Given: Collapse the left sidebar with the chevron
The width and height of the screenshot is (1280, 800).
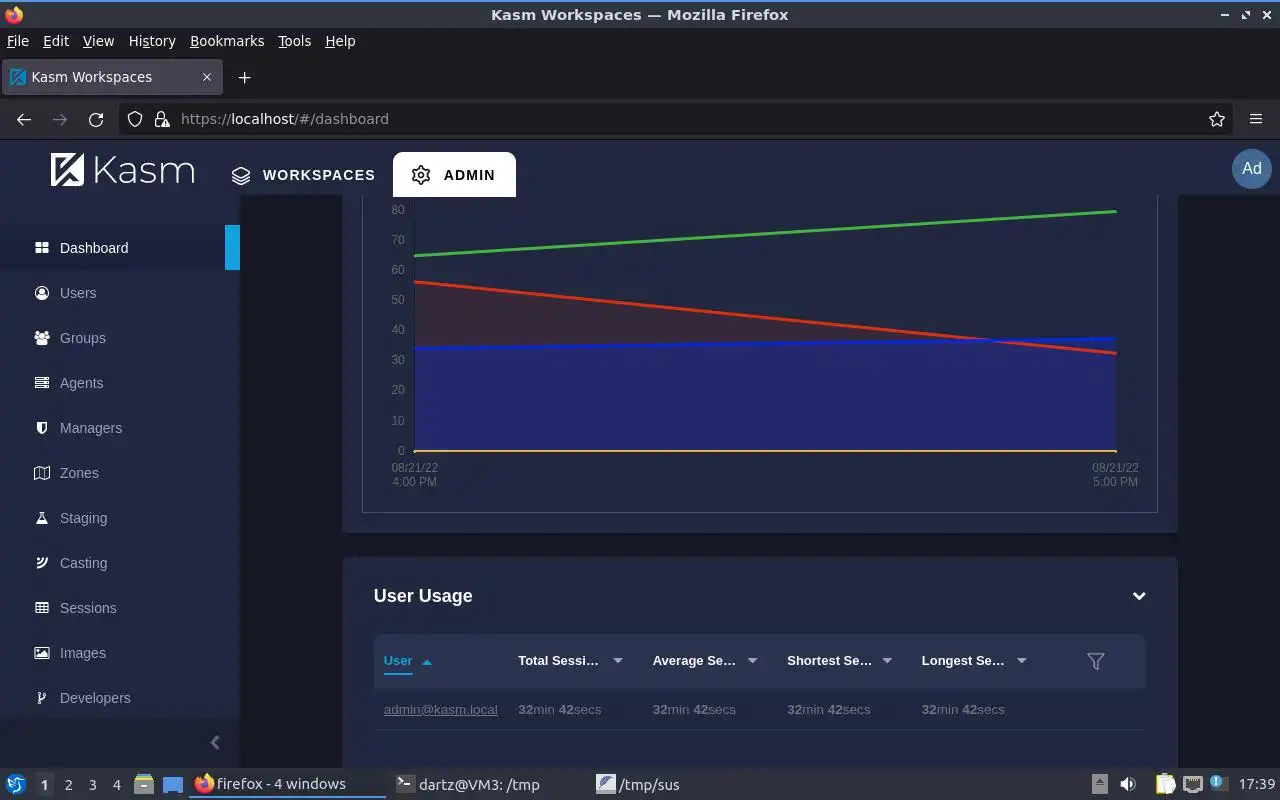Looking at the screenshot, I should point(215,742).
